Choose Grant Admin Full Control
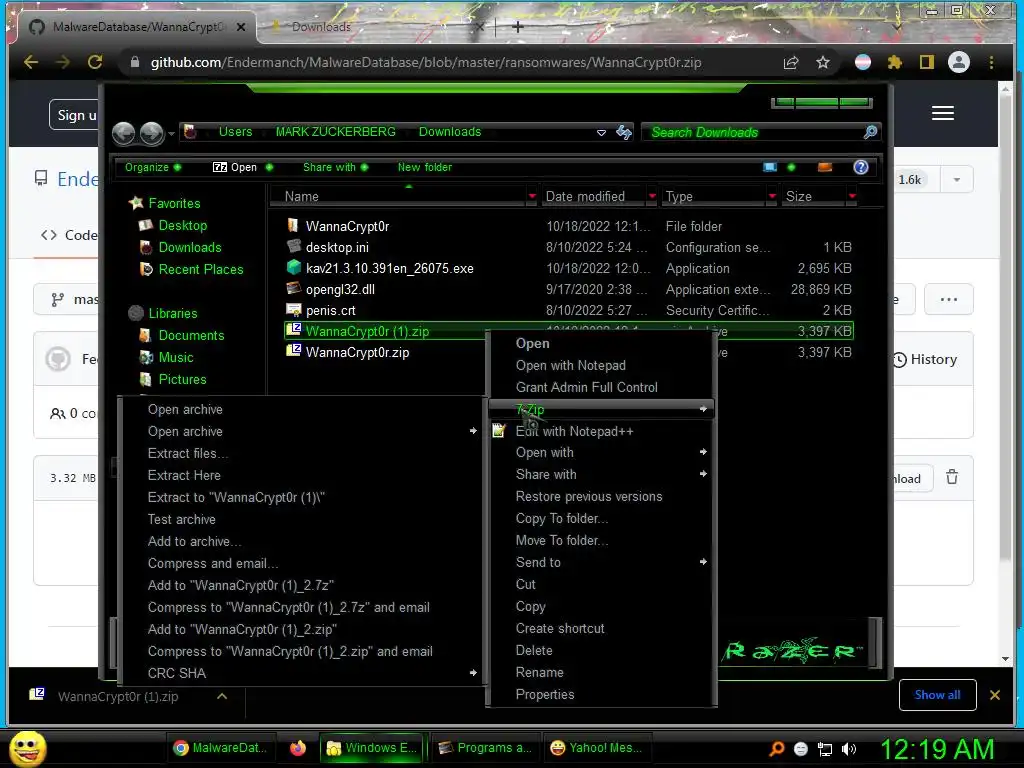The image size is (1024, 768). (601, 387)
